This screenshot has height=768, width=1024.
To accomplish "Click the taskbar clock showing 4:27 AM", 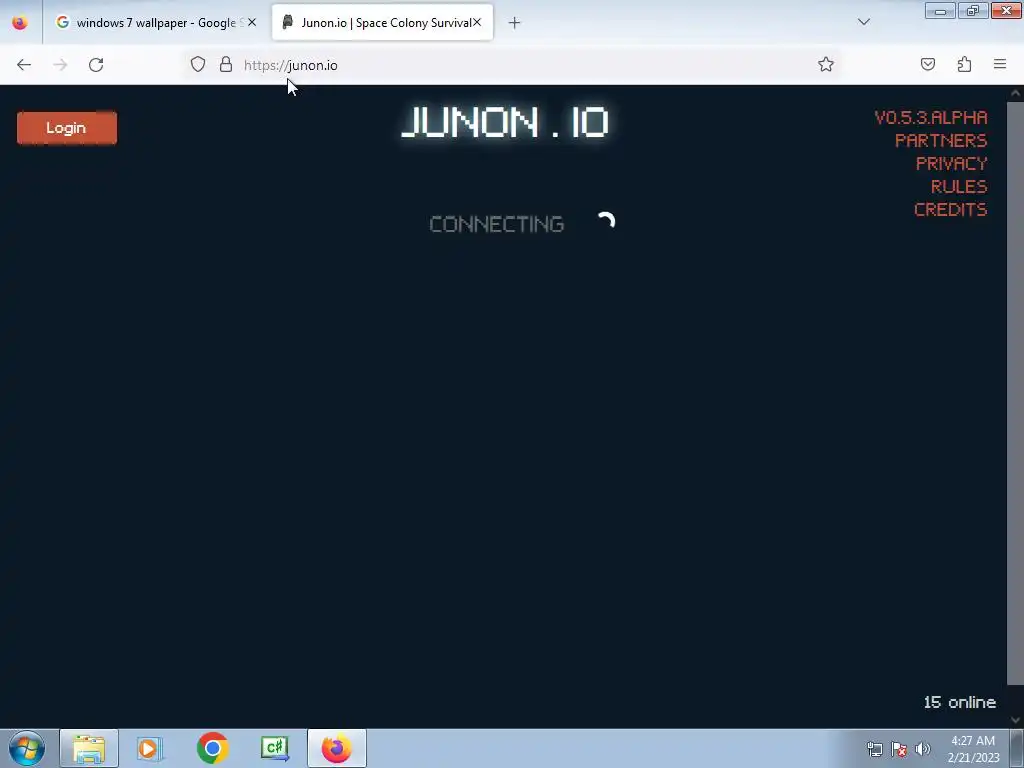I will pos(973,749).
